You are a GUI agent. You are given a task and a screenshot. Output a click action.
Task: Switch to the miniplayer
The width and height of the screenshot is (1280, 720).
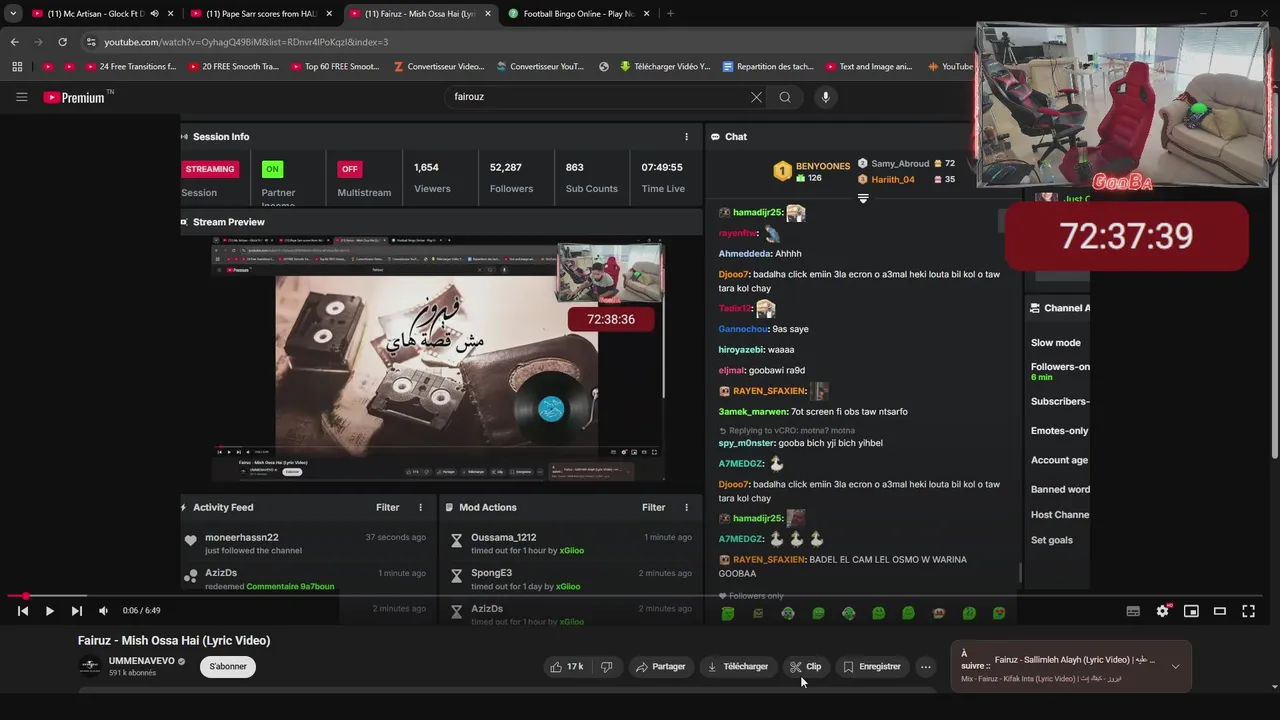coord(1191,611)
